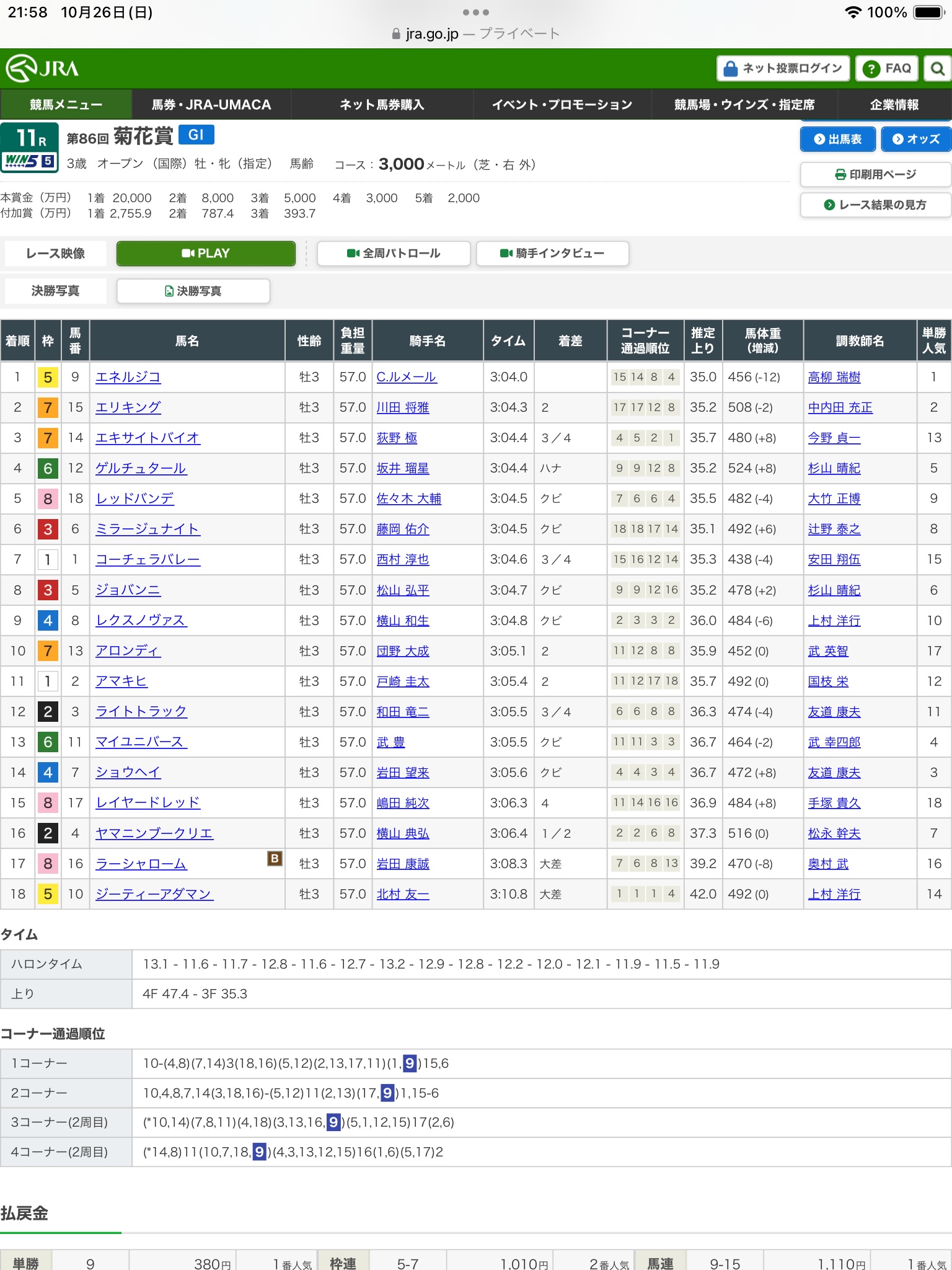This screenshot has width=952, height=1270.
Task: View the 決勝写真 photo button
Action: point(193,291)
